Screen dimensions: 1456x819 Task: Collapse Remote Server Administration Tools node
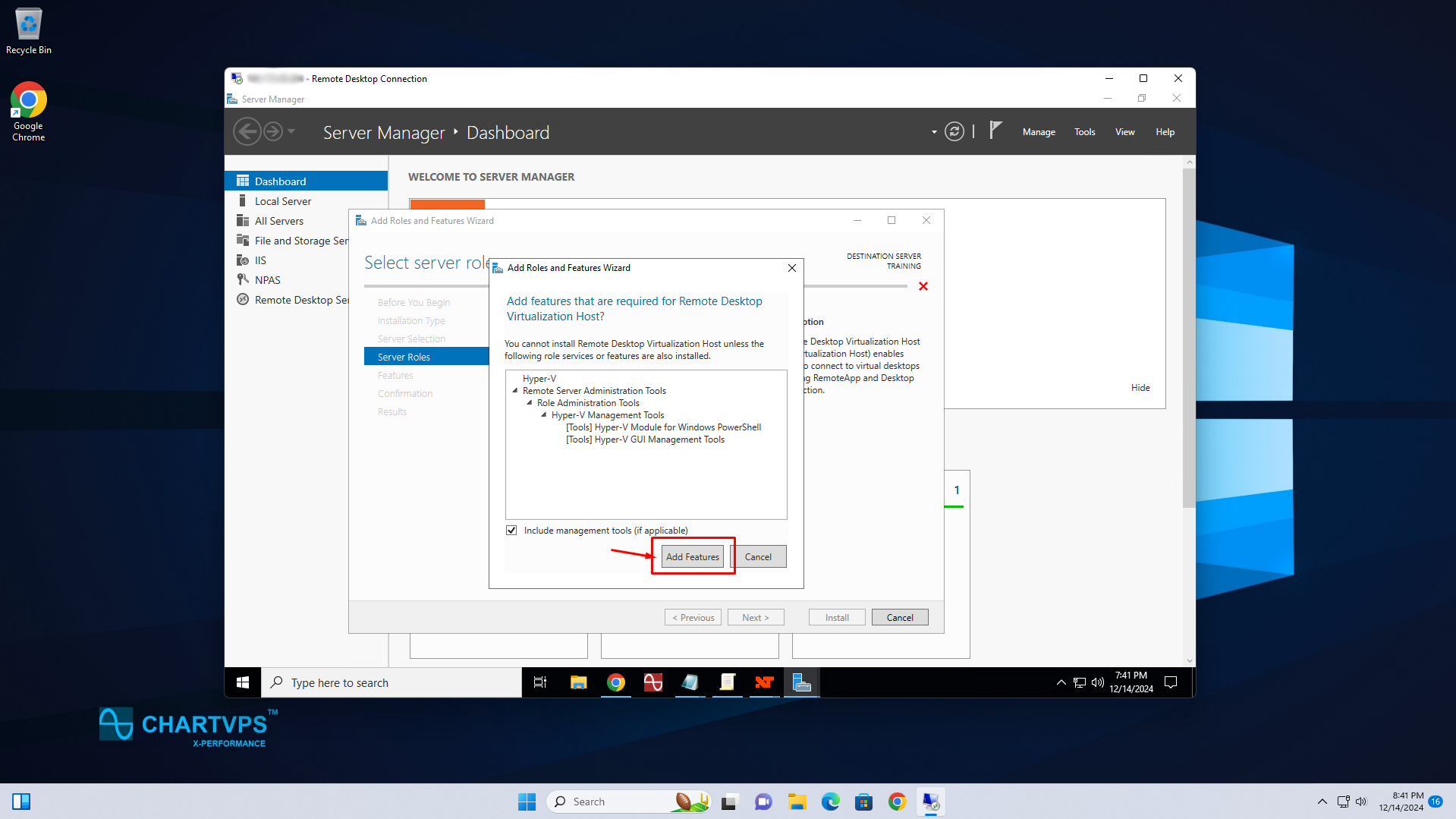tap(515, 391)
